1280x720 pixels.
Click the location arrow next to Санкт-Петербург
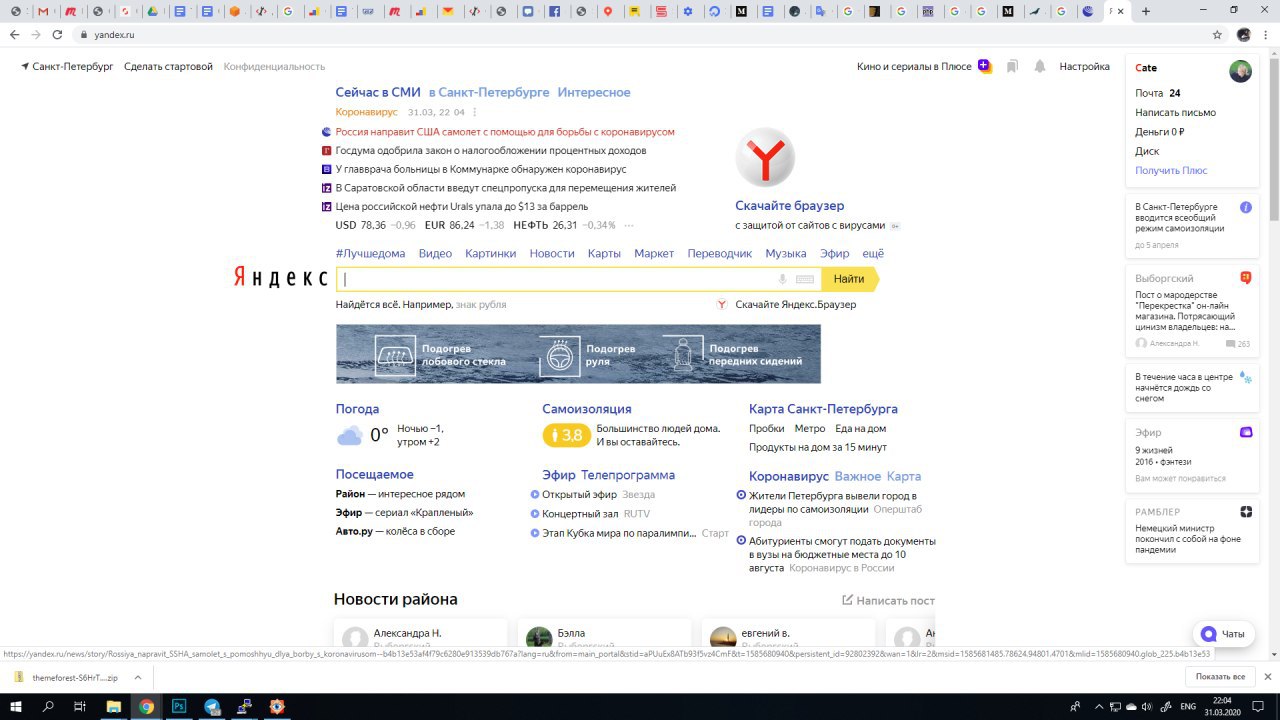click(x=25, y=66)
